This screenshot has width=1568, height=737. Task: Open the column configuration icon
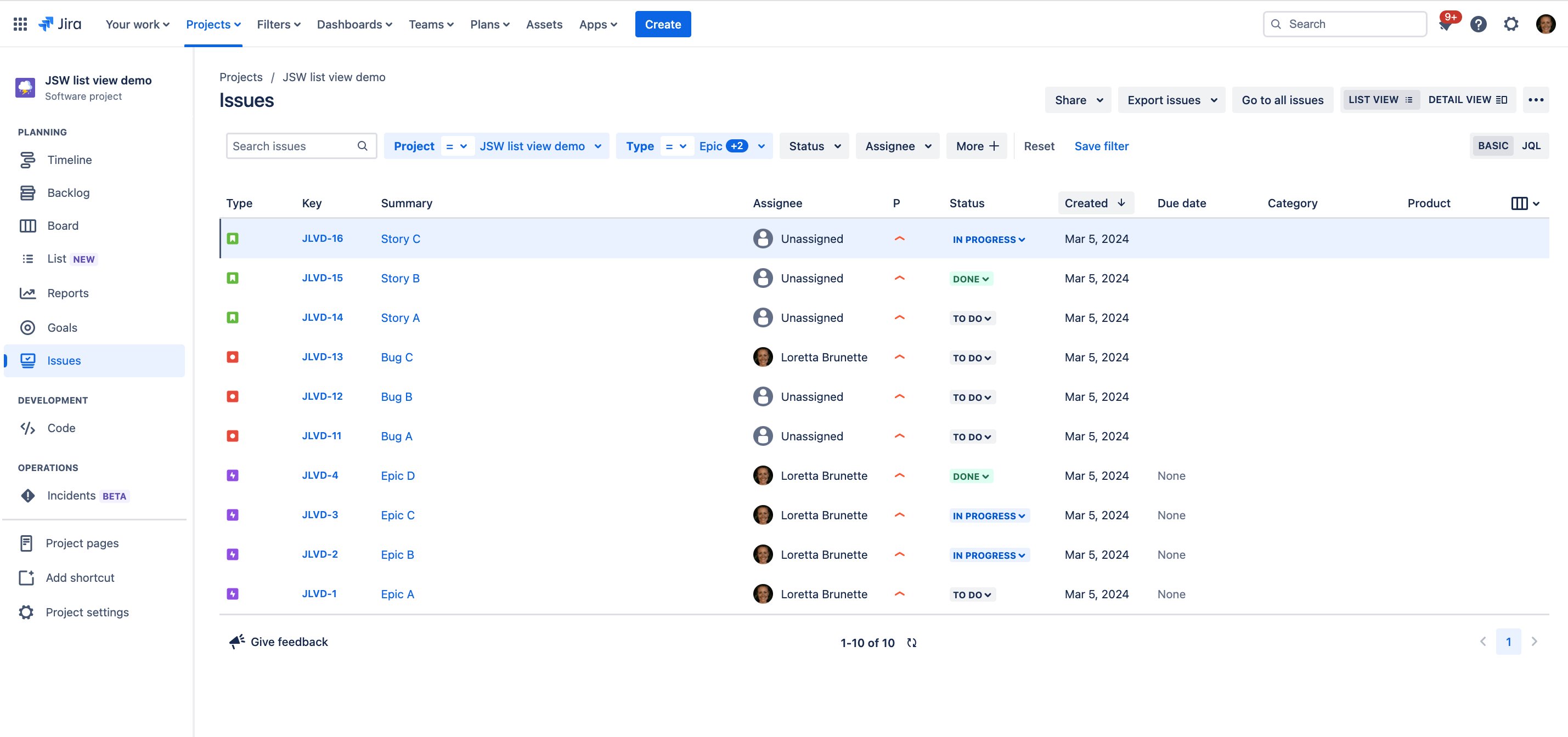(x=1524, y=203)
